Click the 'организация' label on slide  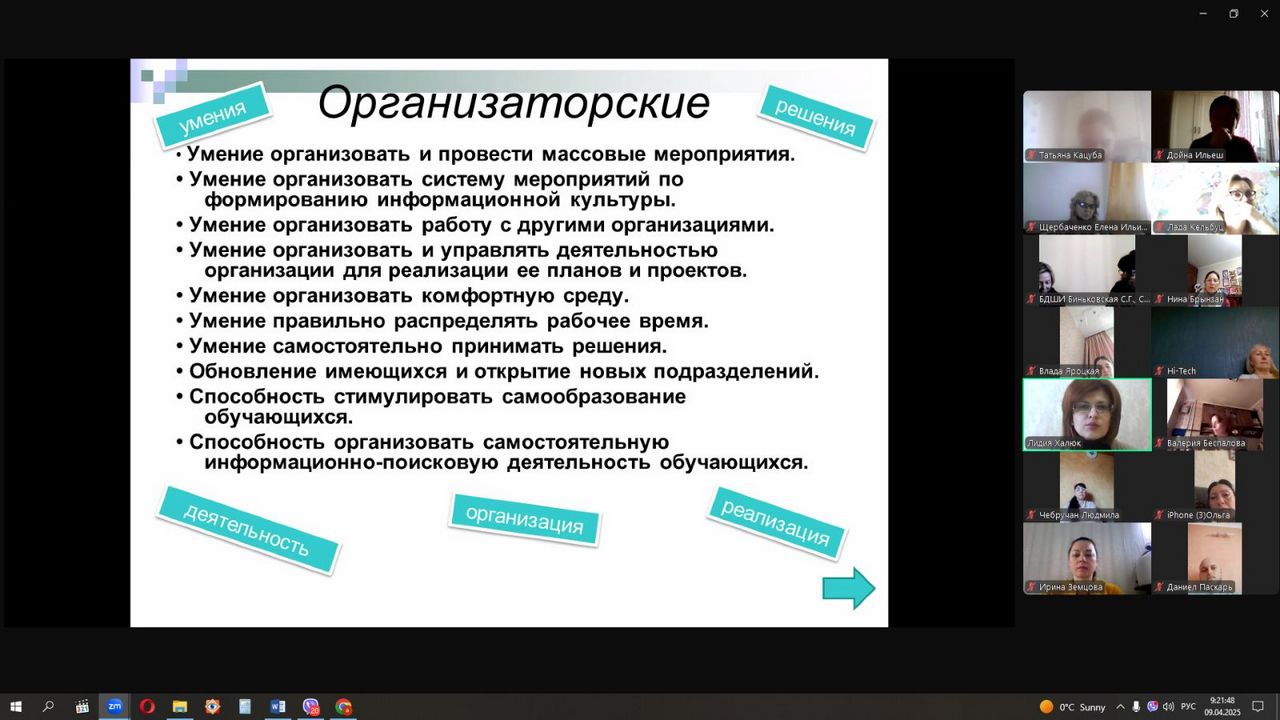coord(524,519)
